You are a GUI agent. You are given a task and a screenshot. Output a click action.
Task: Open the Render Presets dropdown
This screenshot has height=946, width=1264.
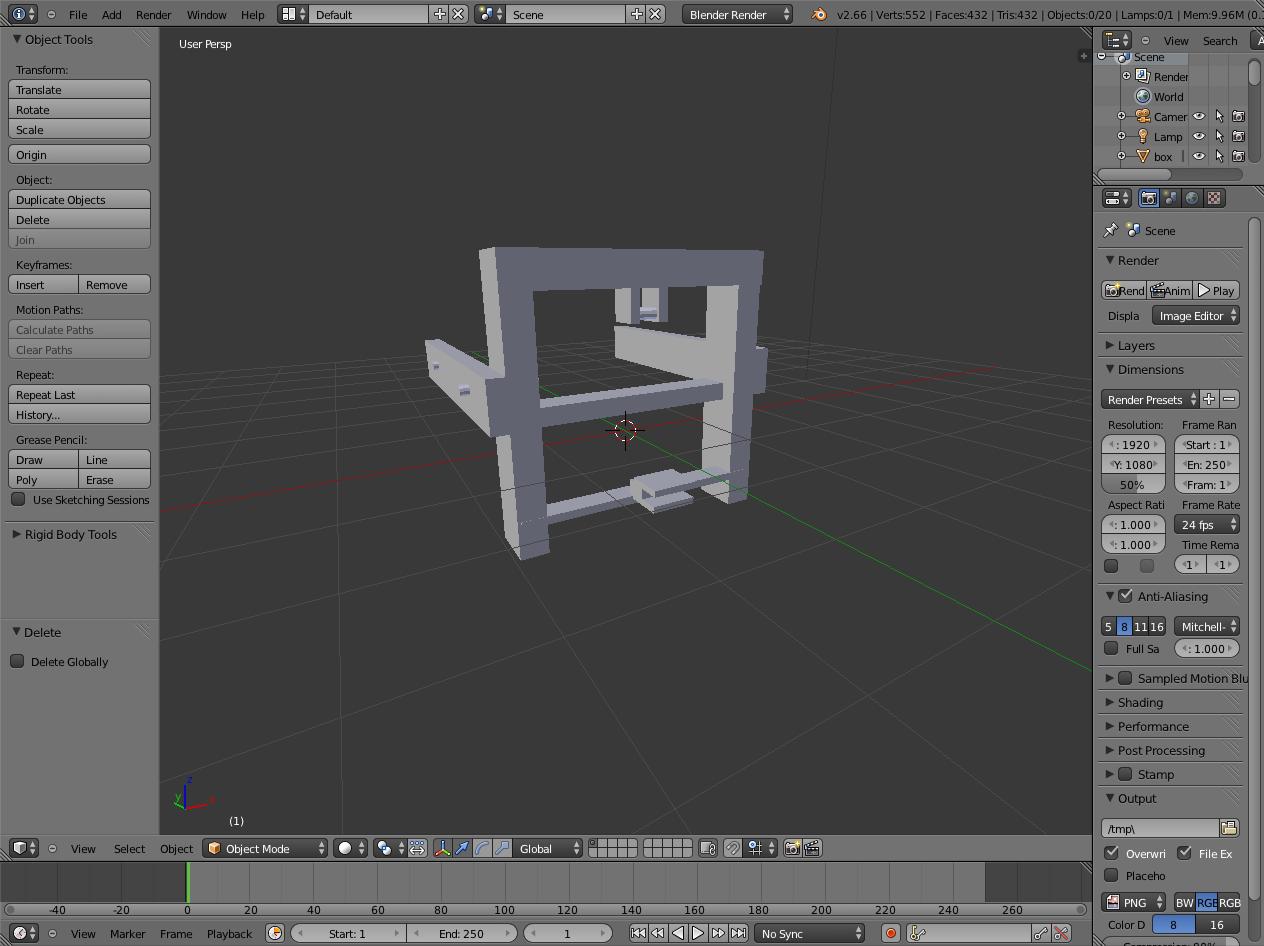1150,399
